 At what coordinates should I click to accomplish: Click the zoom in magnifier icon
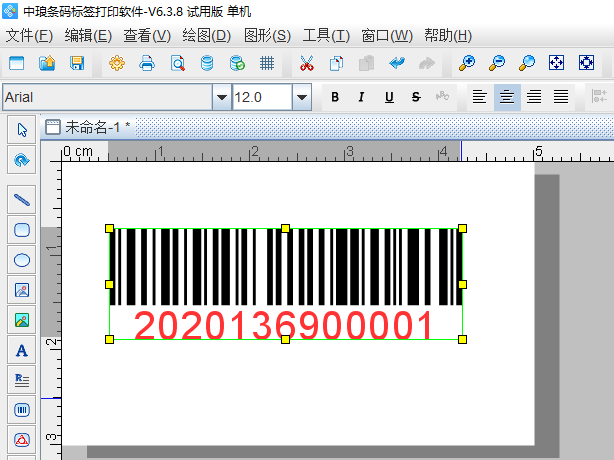coord(467,64)
